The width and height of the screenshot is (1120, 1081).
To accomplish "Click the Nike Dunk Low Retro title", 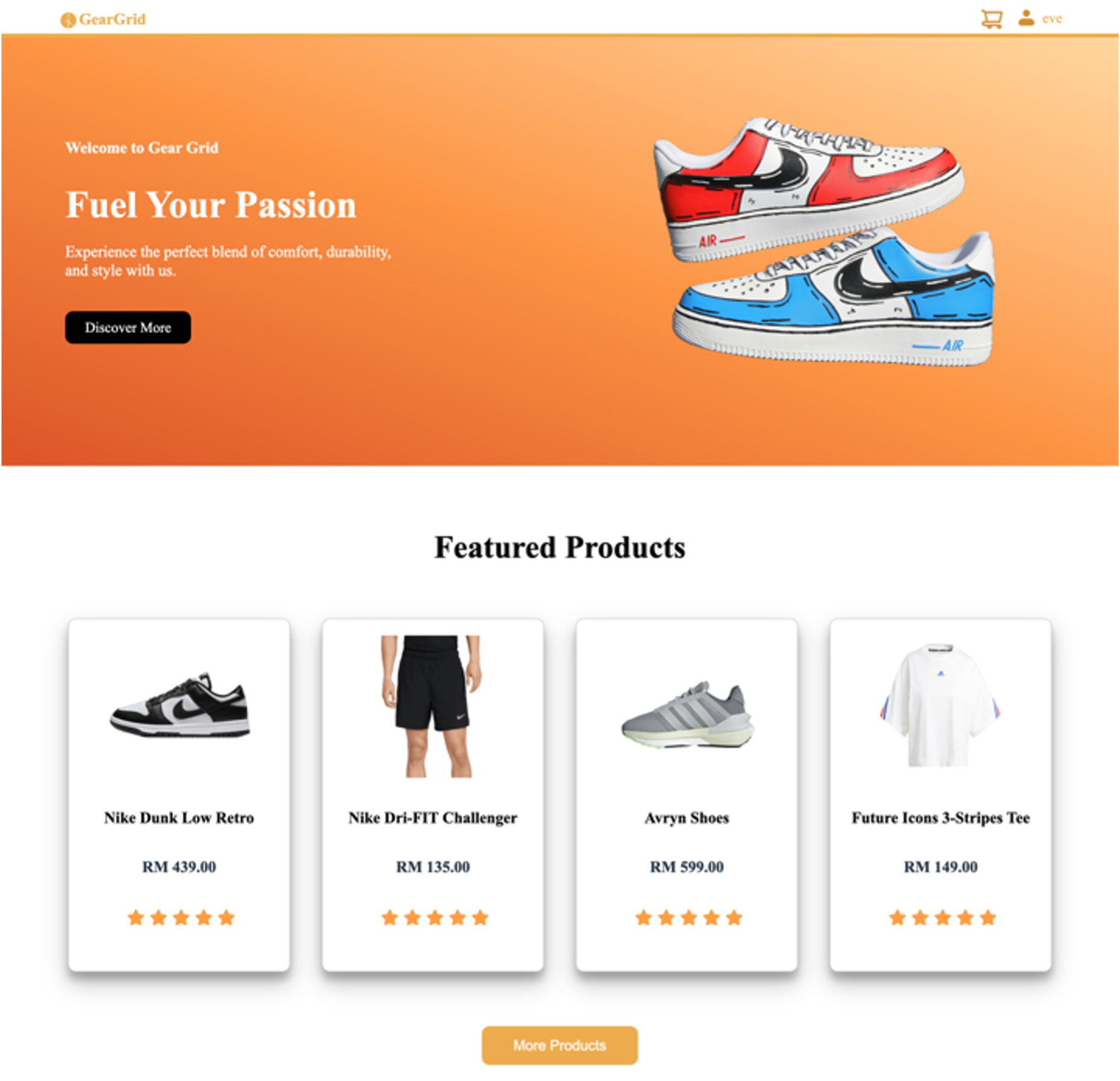I will pyautogui.click(x=179, y=817).
